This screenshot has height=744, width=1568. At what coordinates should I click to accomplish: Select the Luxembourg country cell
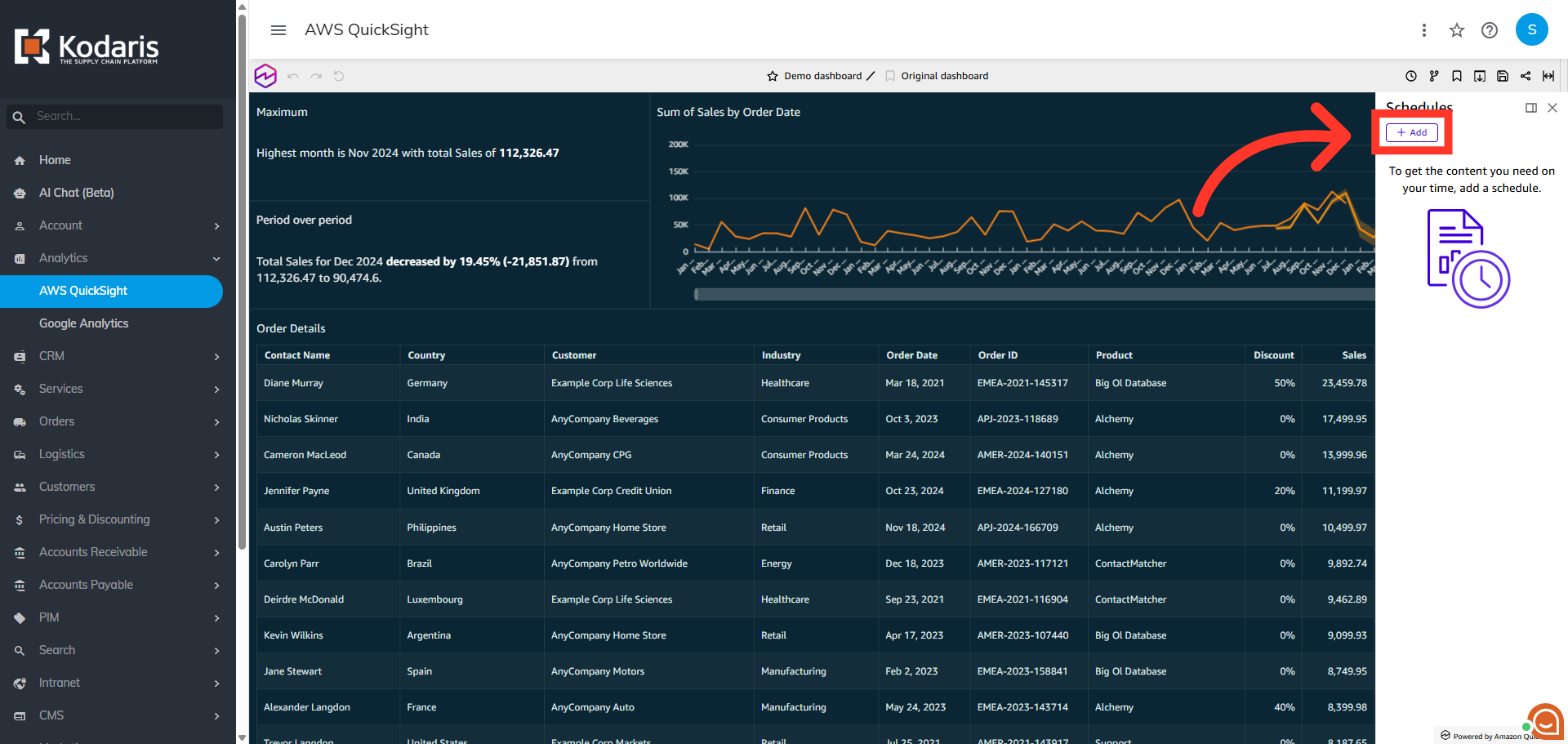click(472, 599)
